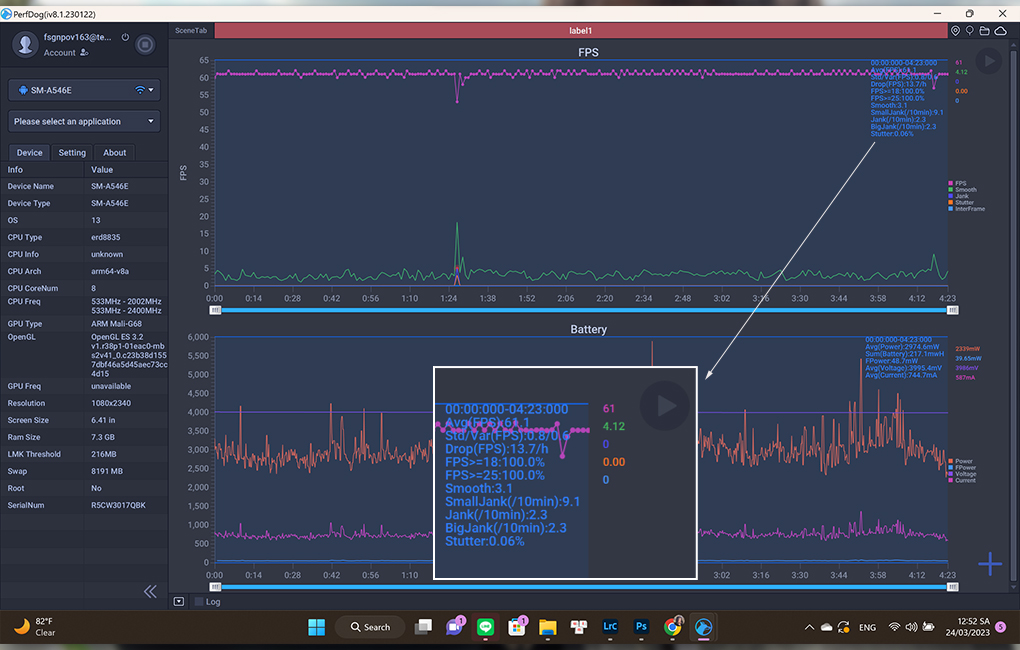Switch to the About tab
Image resolution: width=1020 pixels, height=650 pixels.
coord(114,152)
